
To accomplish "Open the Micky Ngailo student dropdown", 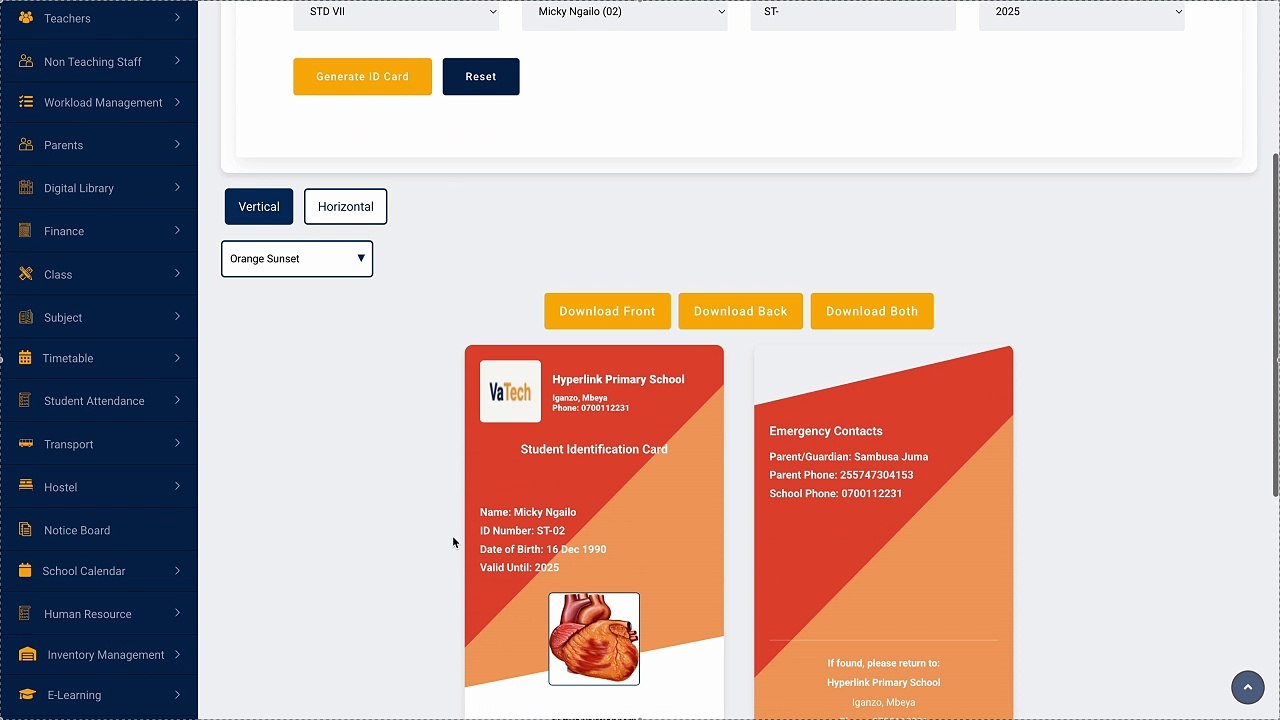I will pyautogui.click(x=625, y=13).
